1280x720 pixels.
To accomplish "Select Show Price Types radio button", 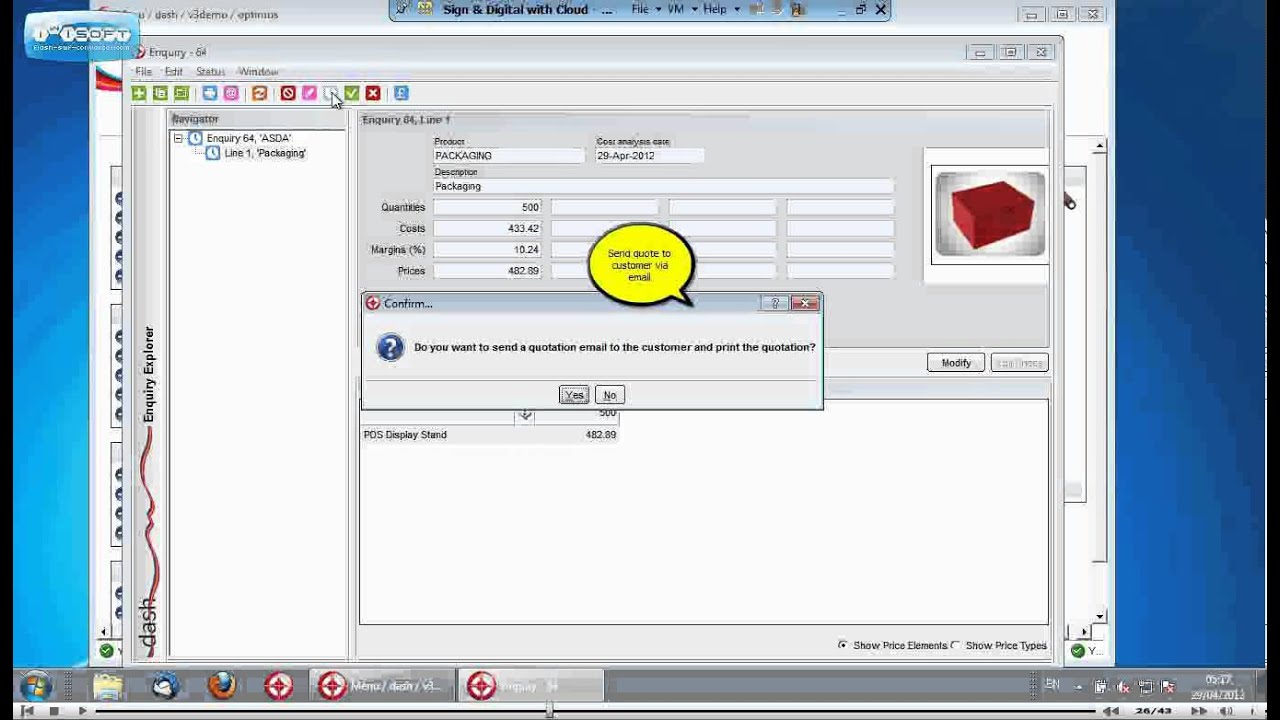I will (955, 645).
